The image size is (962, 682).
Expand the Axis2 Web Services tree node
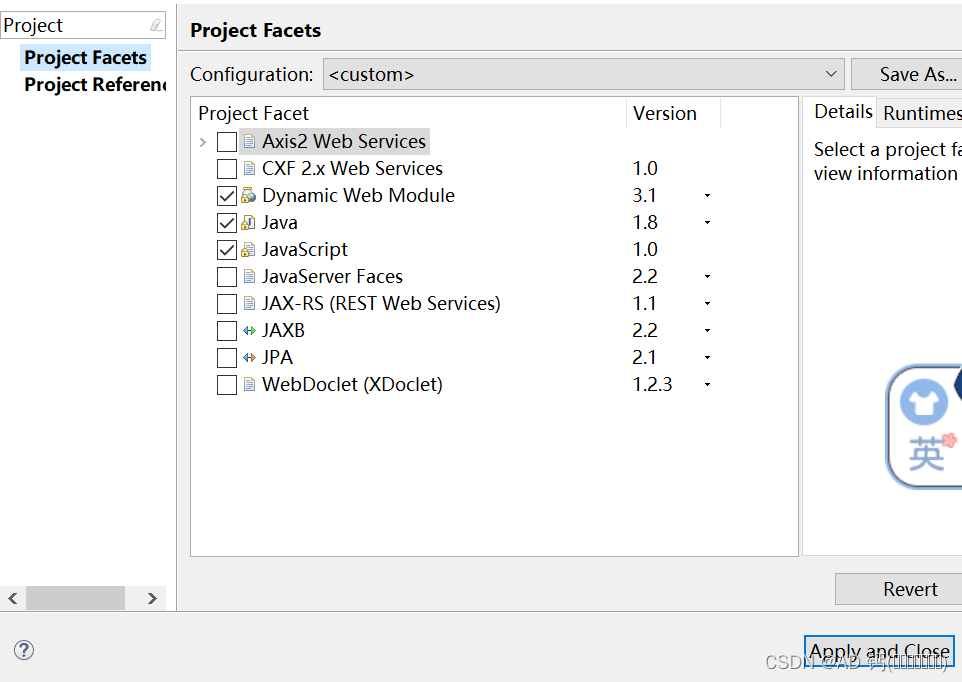203,142
